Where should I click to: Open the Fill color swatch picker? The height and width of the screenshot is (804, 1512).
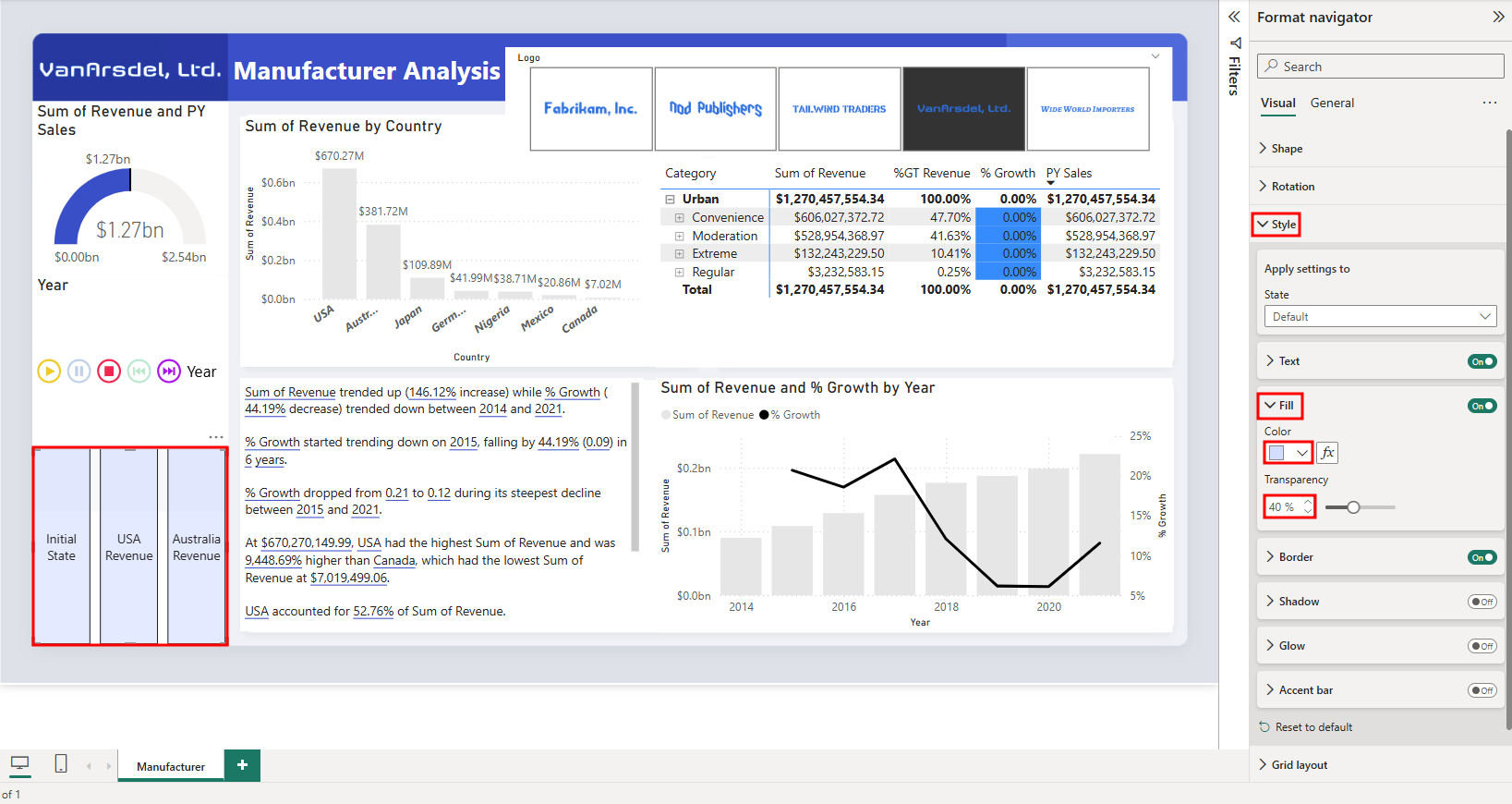tap(1288, 453)
